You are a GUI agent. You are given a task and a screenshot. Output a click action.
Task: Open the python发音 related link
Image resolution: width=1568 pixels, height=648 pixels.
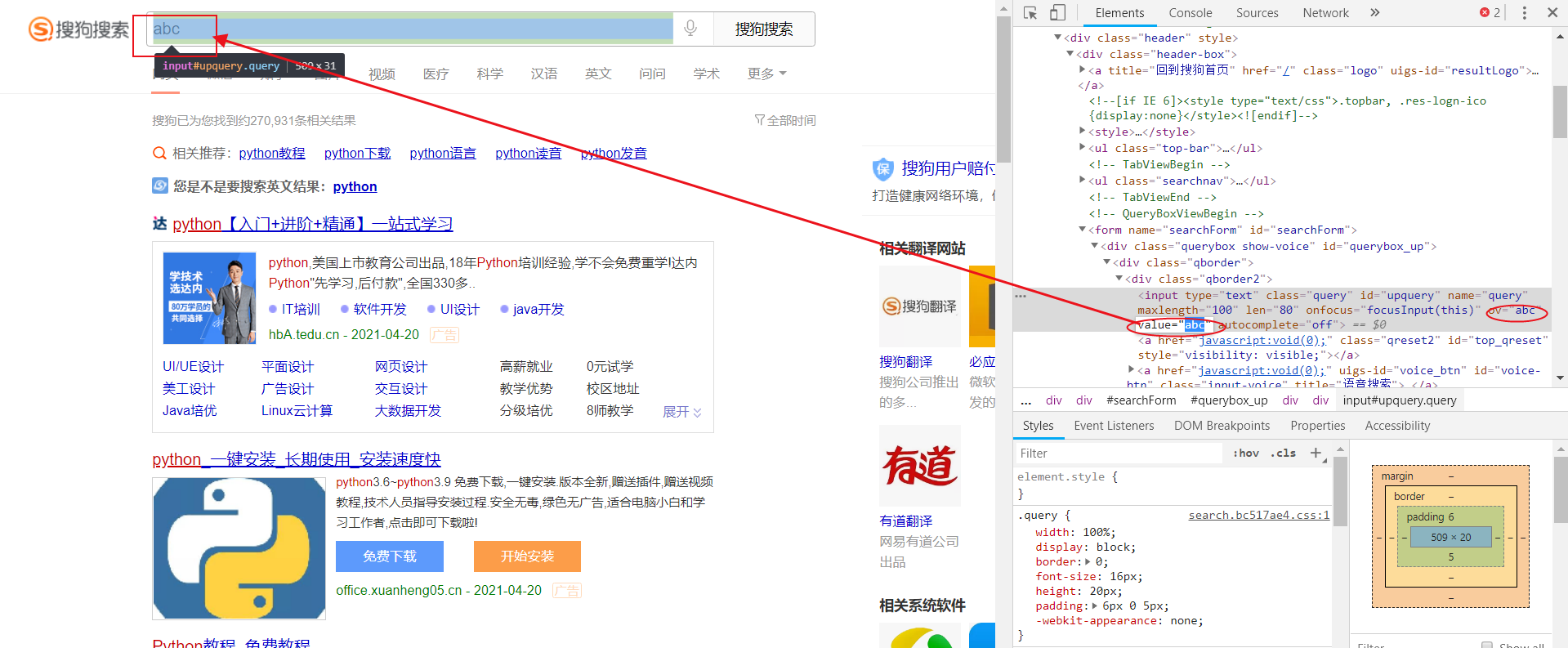(x=614, y=153)
